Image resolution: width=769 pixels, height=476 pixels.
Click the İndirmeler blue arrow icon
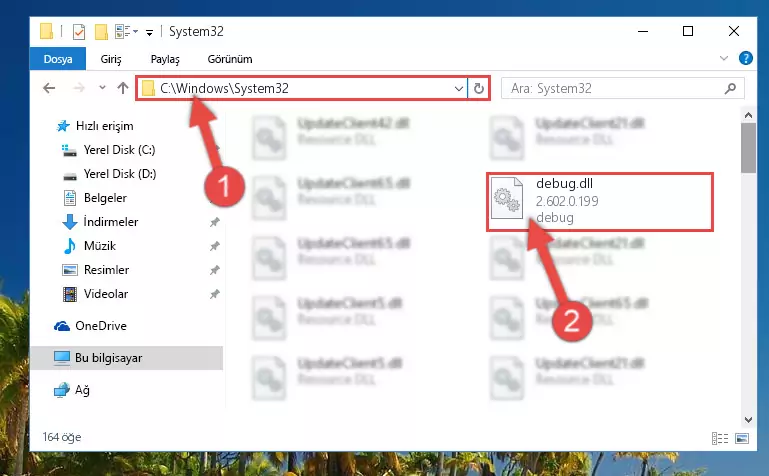[x=70, y=222]
